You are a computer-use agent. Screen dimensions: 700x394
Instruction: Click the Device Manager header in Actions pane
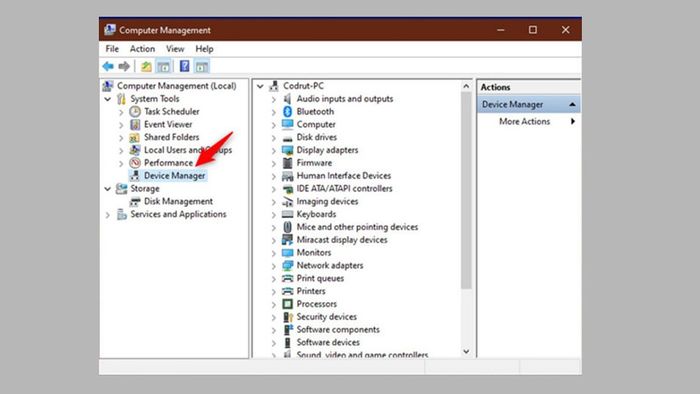[529, 104]
